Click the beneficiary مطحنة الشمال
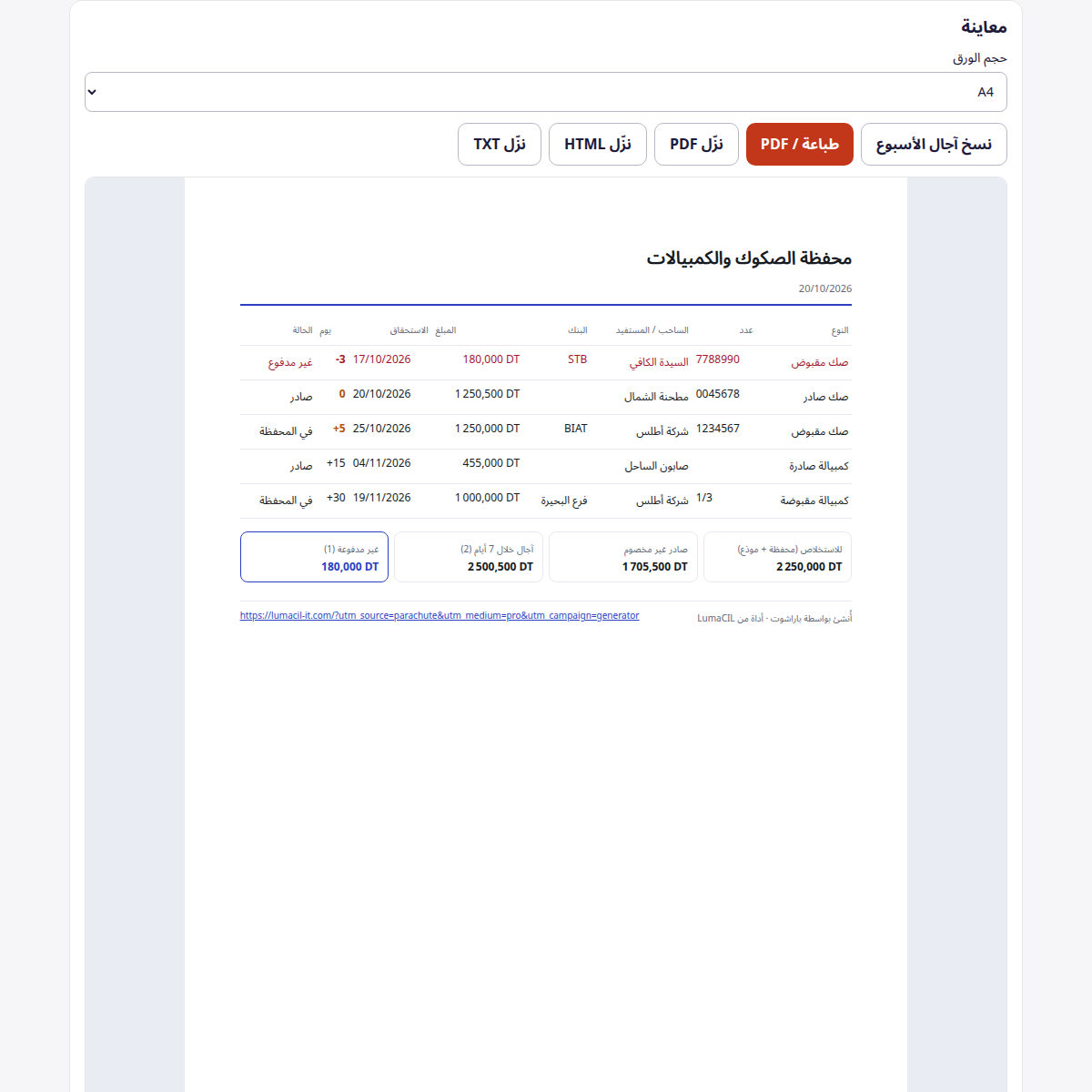1092x1092 pixels. pos(656,397)
